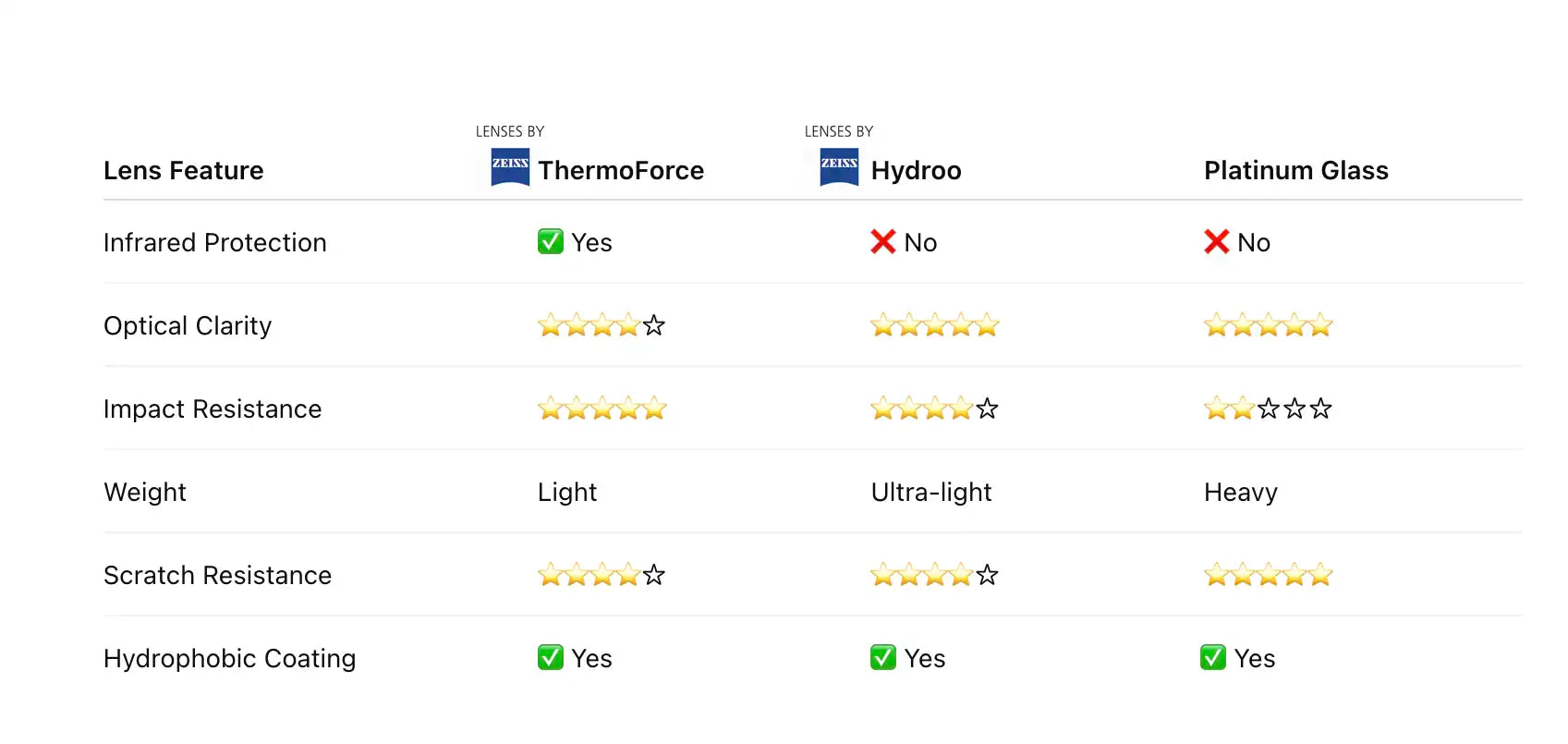Click ThermoForce Optical Clarity star rating

[x=602, y=325]
